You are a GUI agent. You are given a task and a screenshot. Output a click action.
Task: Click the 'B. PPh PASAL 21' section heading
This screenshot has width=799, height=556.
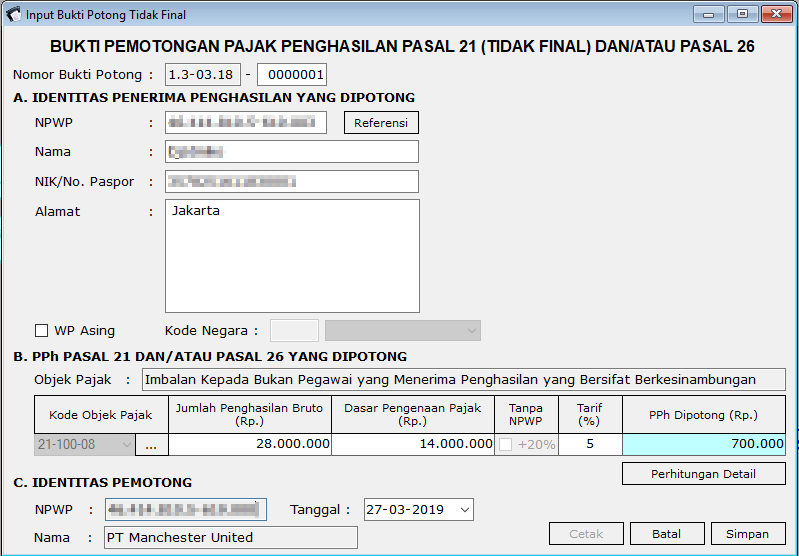[x=210, y=356]
